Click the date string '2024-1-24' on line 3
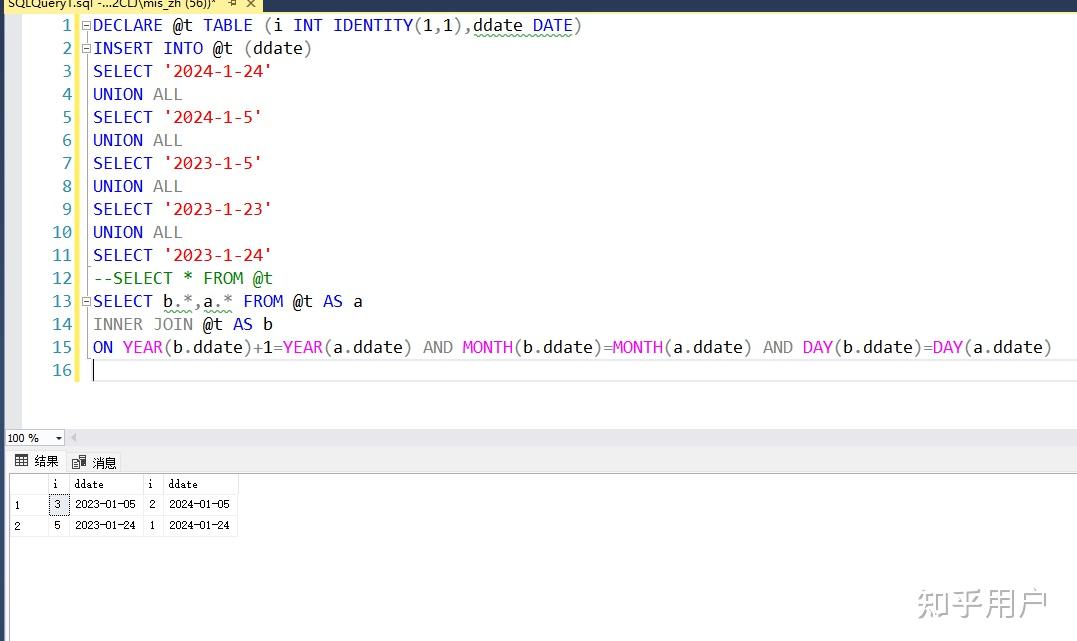 pyautogui.click(x=218, y=71)
